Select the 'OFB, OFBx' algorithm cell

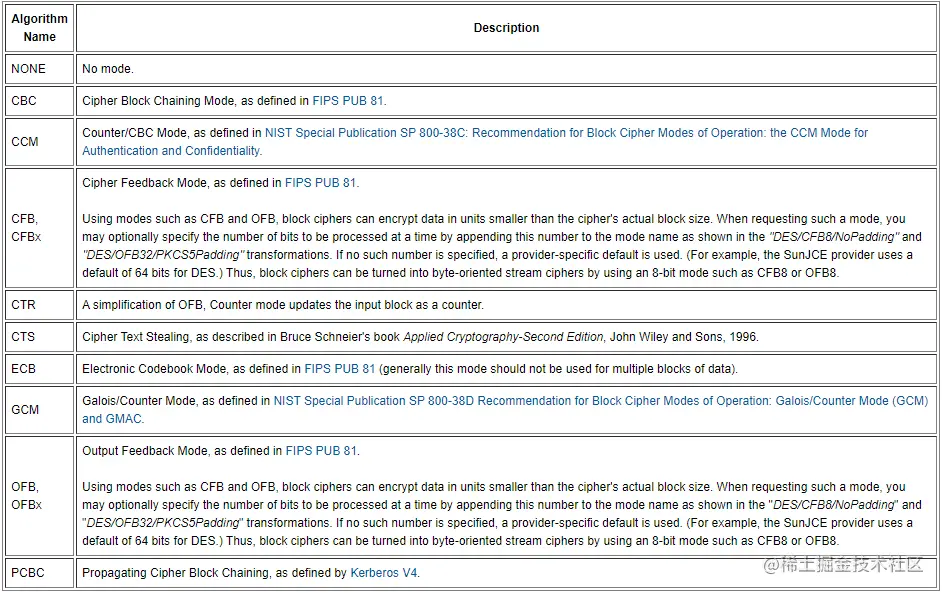(x=40, y=496)
